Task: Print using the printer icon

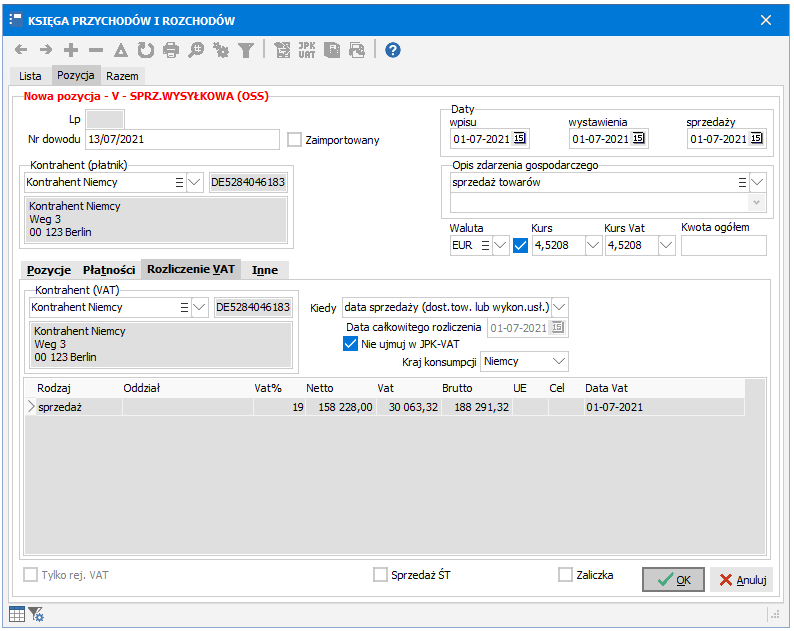Action: [x=171, y=50]
